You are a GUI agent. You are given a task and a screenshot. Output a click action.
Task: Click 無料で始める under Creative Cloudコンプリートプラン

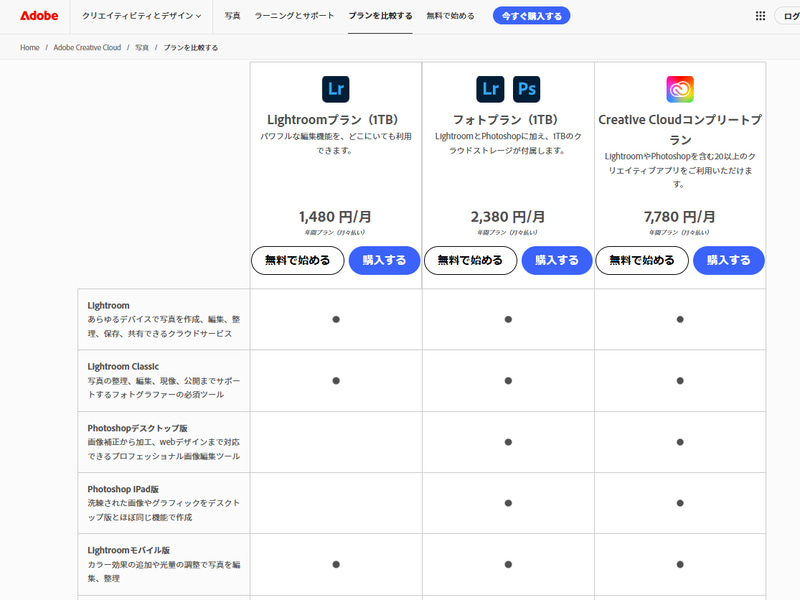(642, 260)
